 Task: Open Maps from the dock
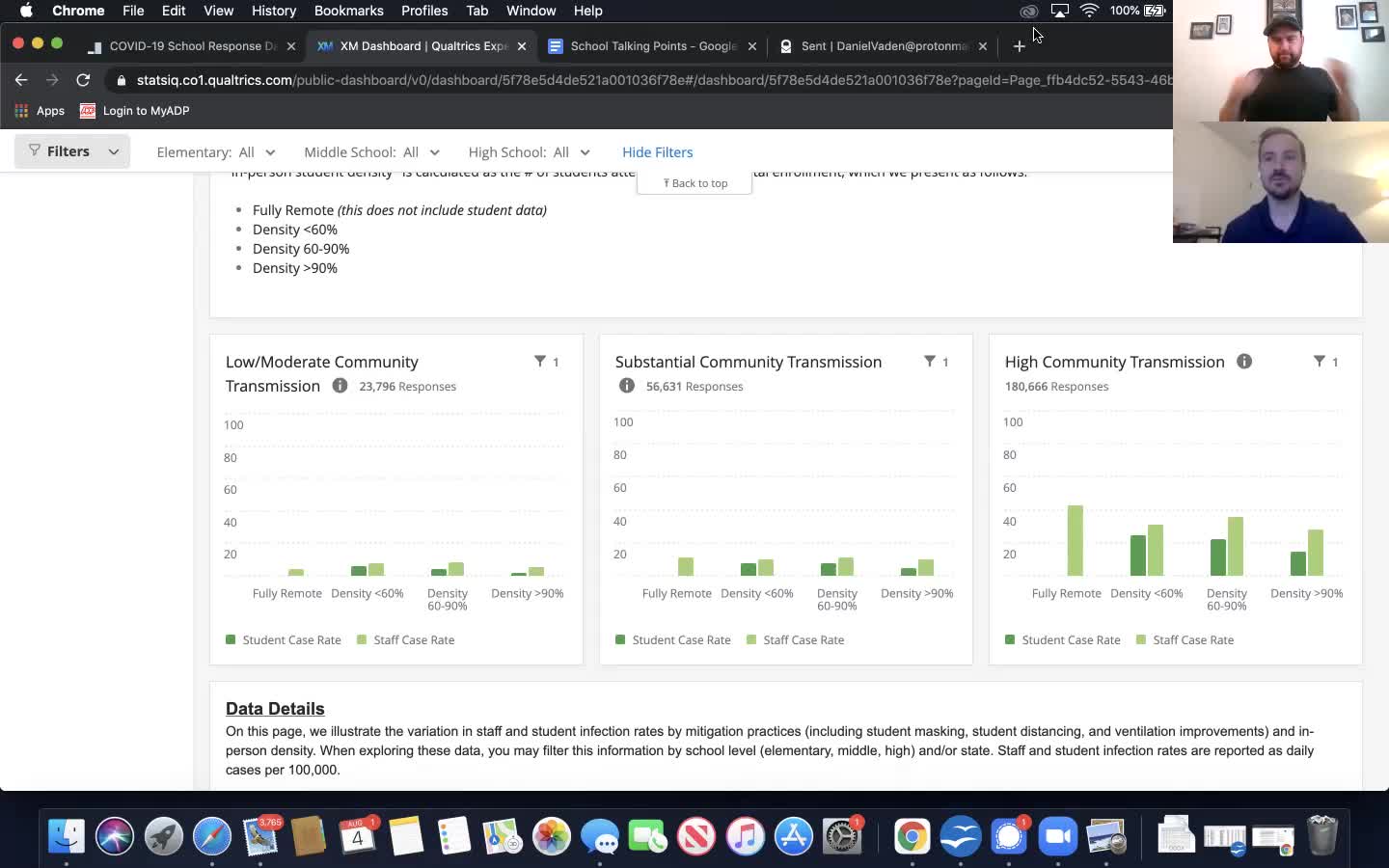tap(503, 836)
